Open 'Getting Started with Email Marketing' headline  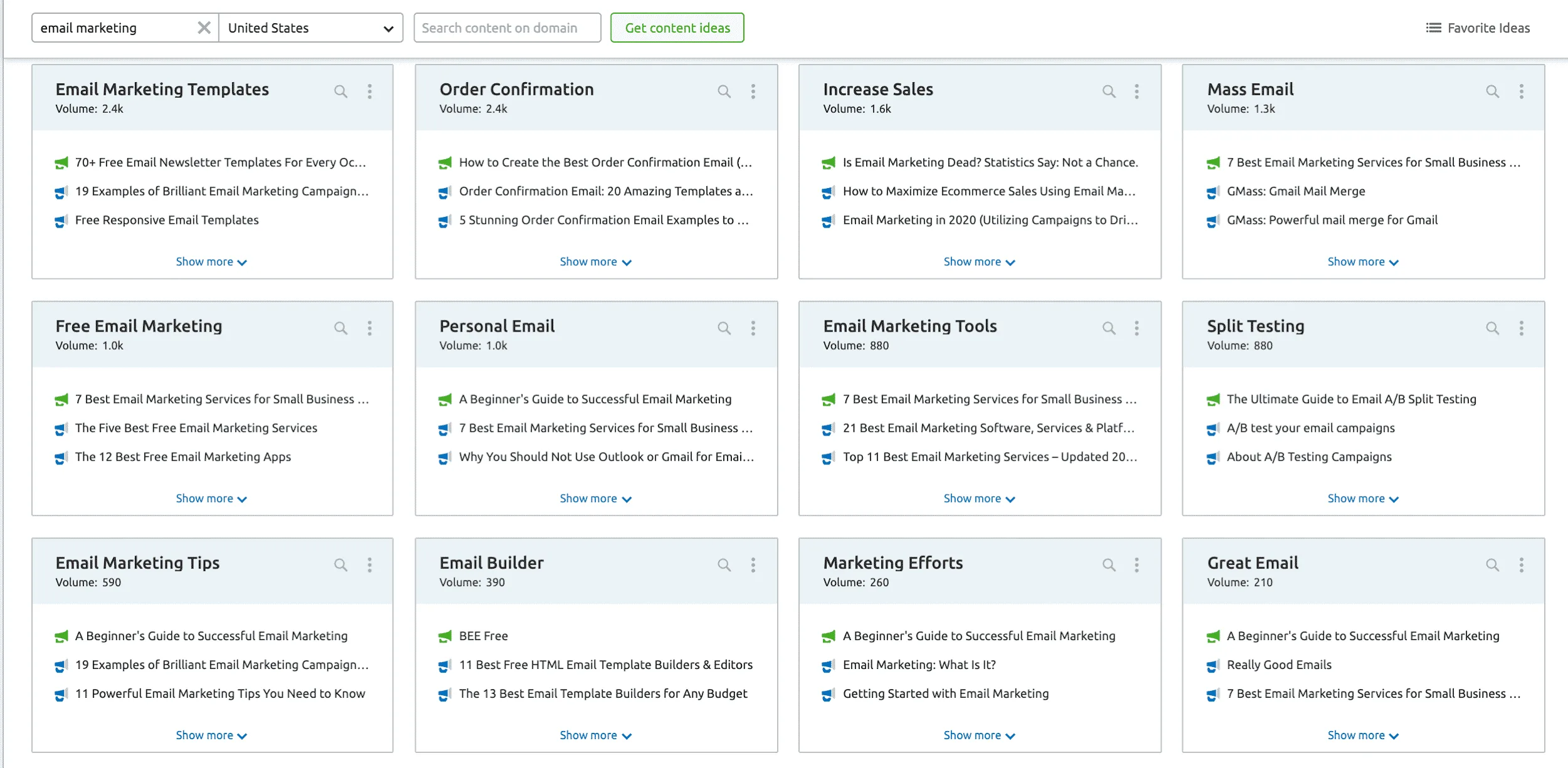946,693
